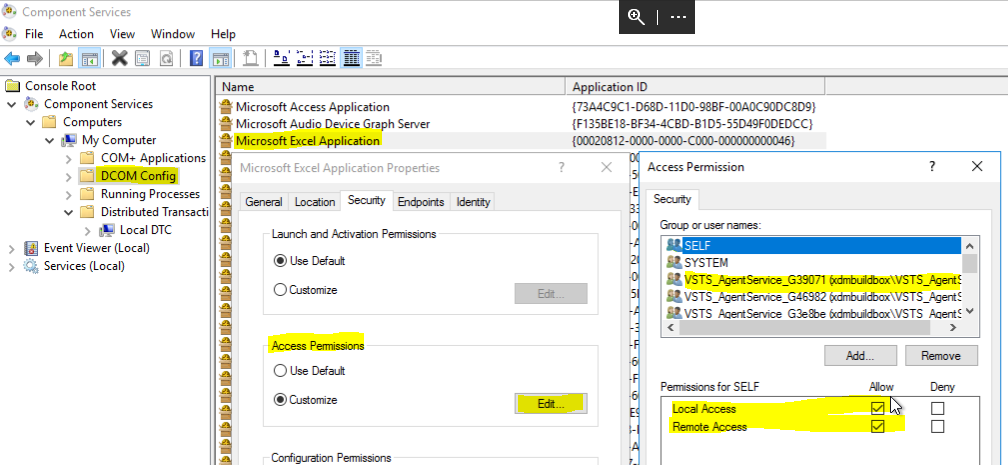
Task: Expand the Event Viewer (Local) node
Action: point(12,248)
